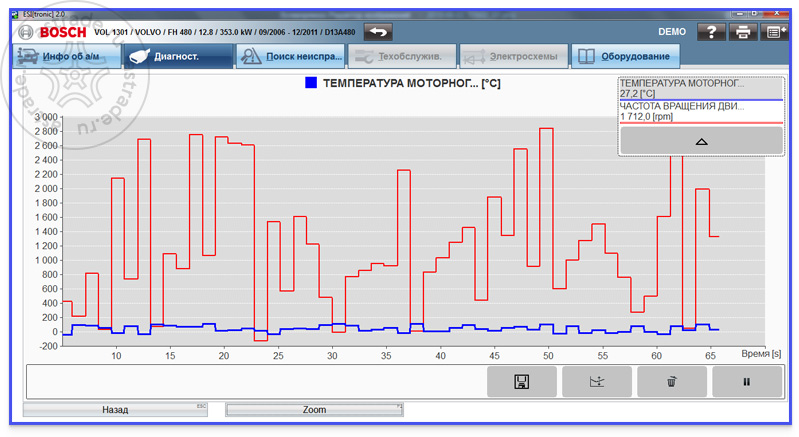Click the print icon in header

coord(743,32)
